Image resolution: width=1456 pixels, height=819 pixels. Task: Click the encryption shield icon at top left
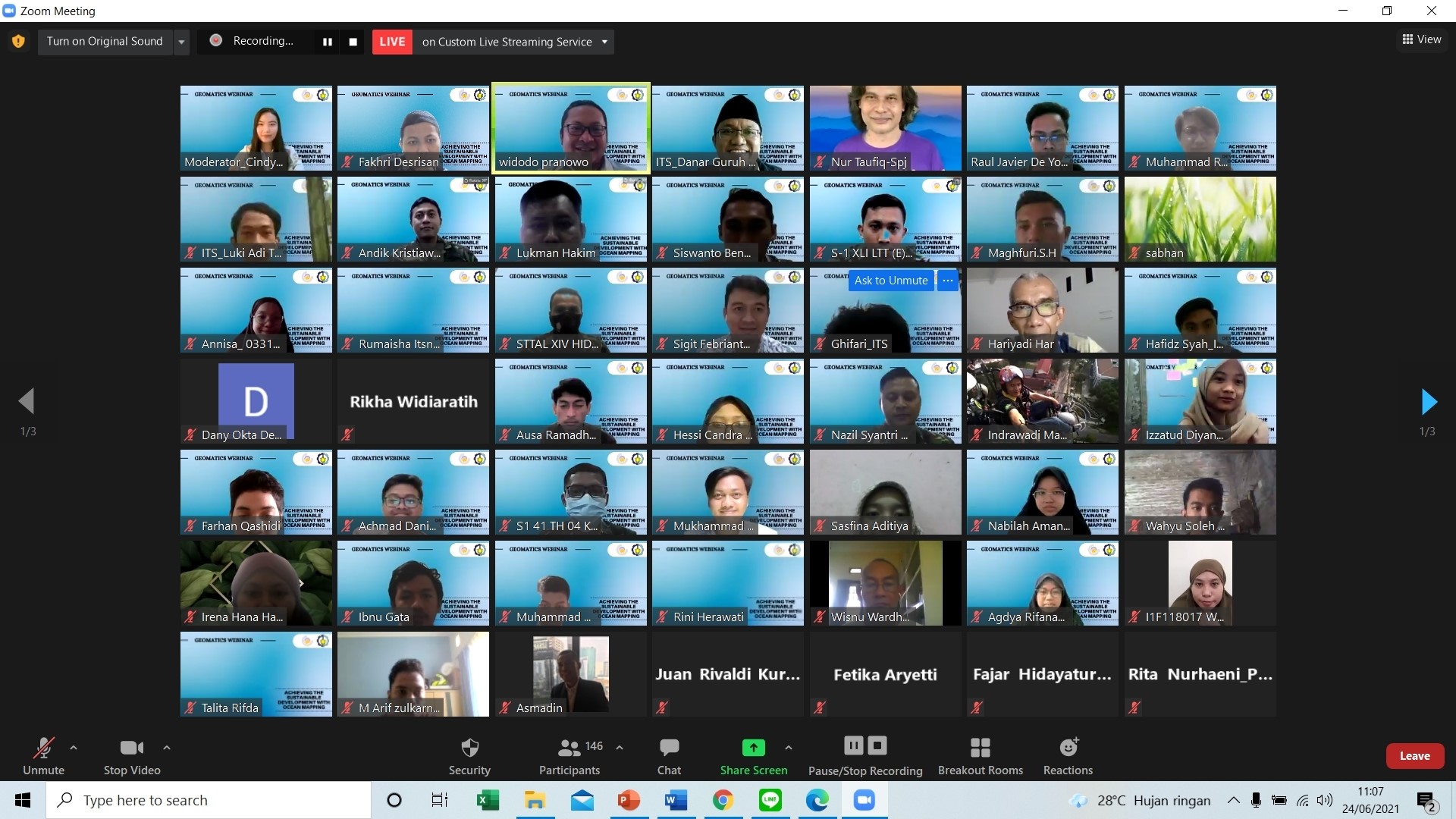pyautogui.click(x=18, y=42)
